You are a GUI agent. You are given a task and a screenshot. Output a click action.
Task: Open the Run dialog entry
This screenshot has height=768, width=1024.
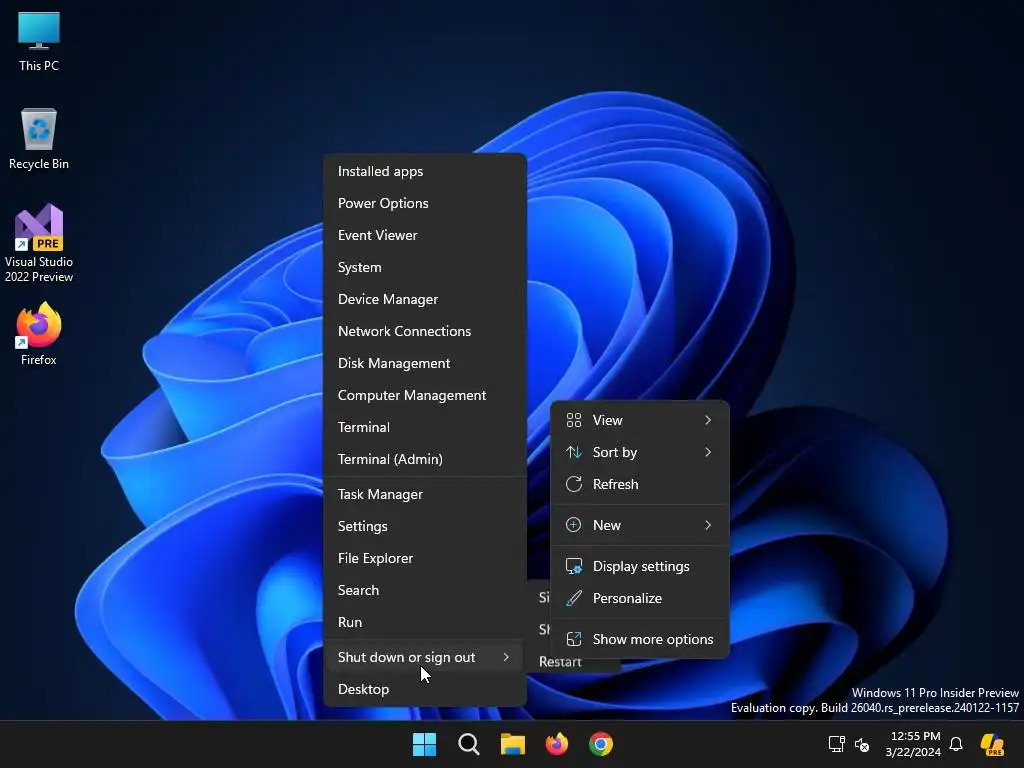click(425, 622)
